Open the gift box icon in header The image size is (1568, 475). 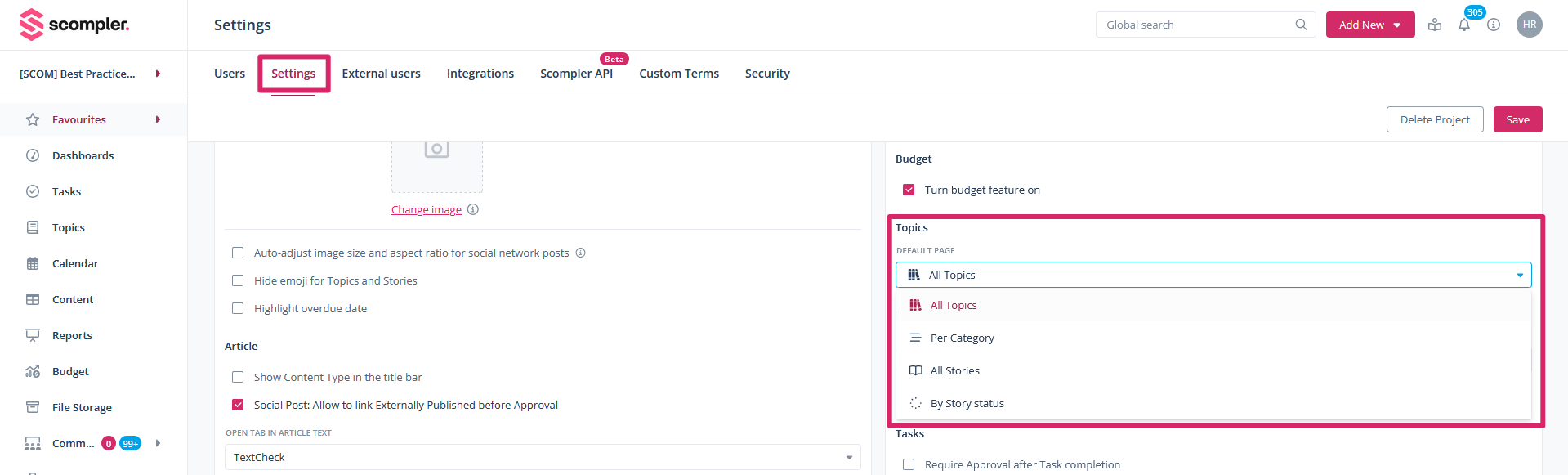point(1435,25)
